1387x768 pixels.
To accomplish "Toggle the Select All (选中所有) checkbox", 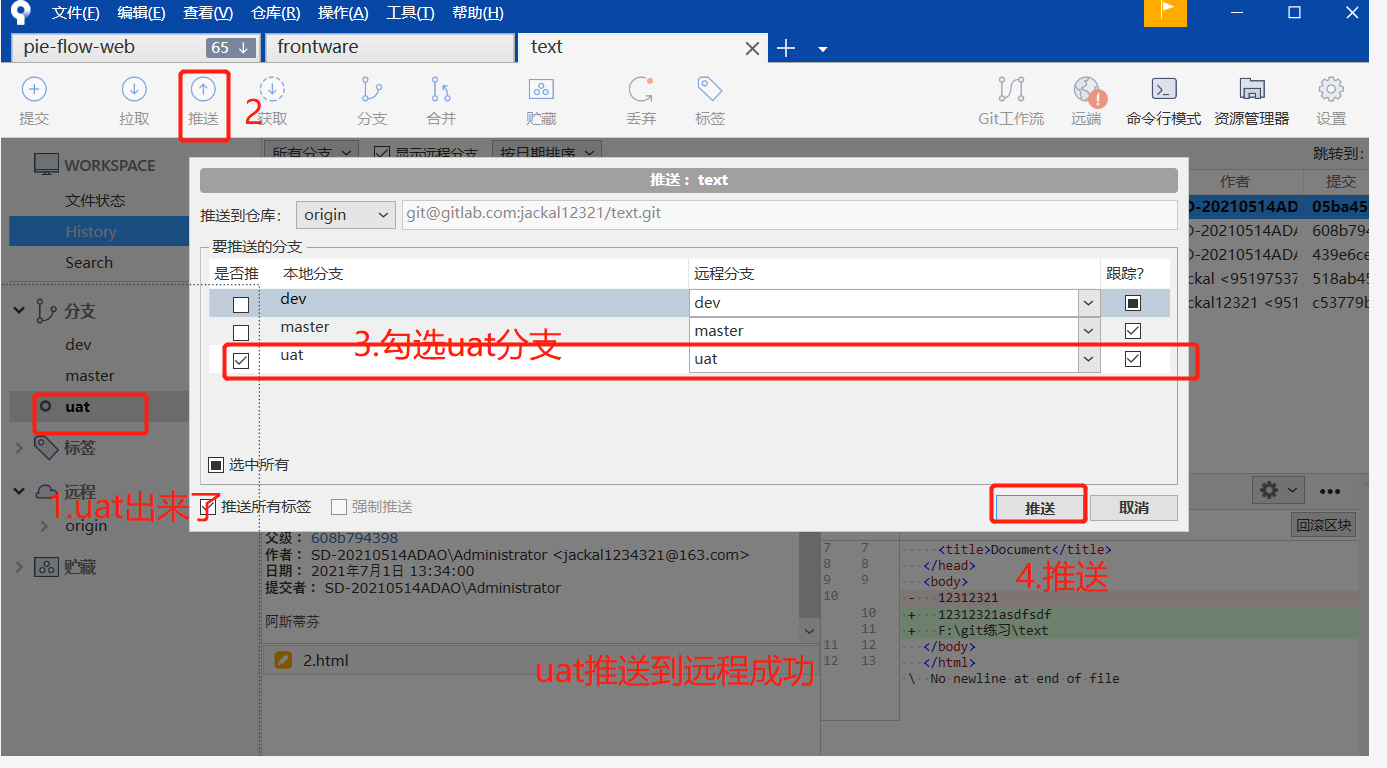I will 216,465.
